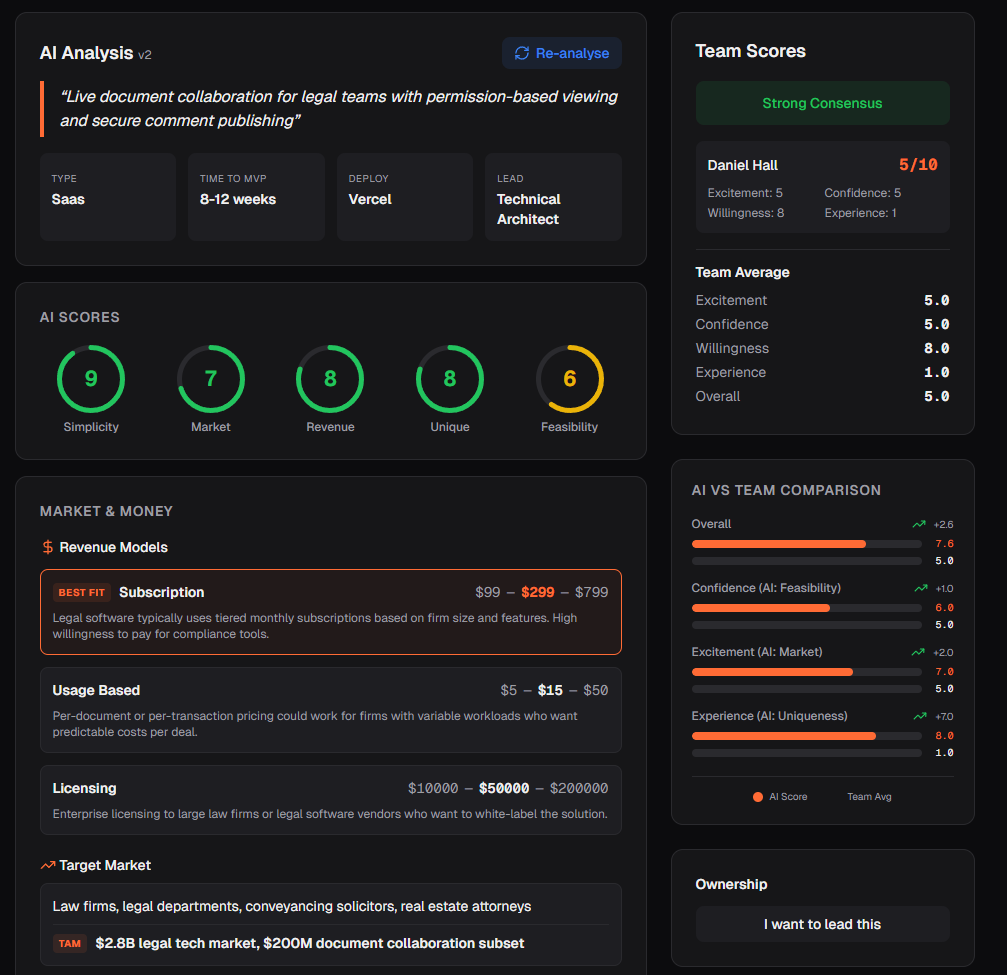Select the green arrow next to +2.6 Overall

918,523
